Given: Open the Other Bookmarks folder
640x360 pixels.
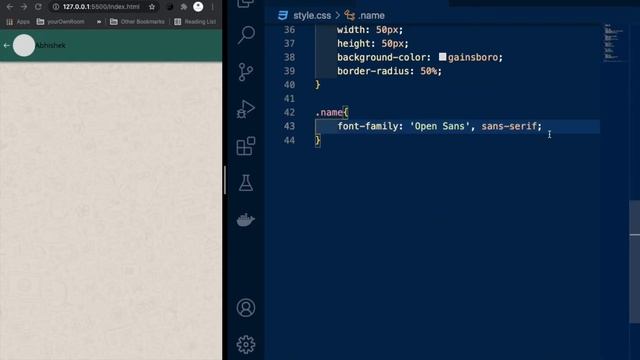Looking at the screenshot, I should [137, 22].
